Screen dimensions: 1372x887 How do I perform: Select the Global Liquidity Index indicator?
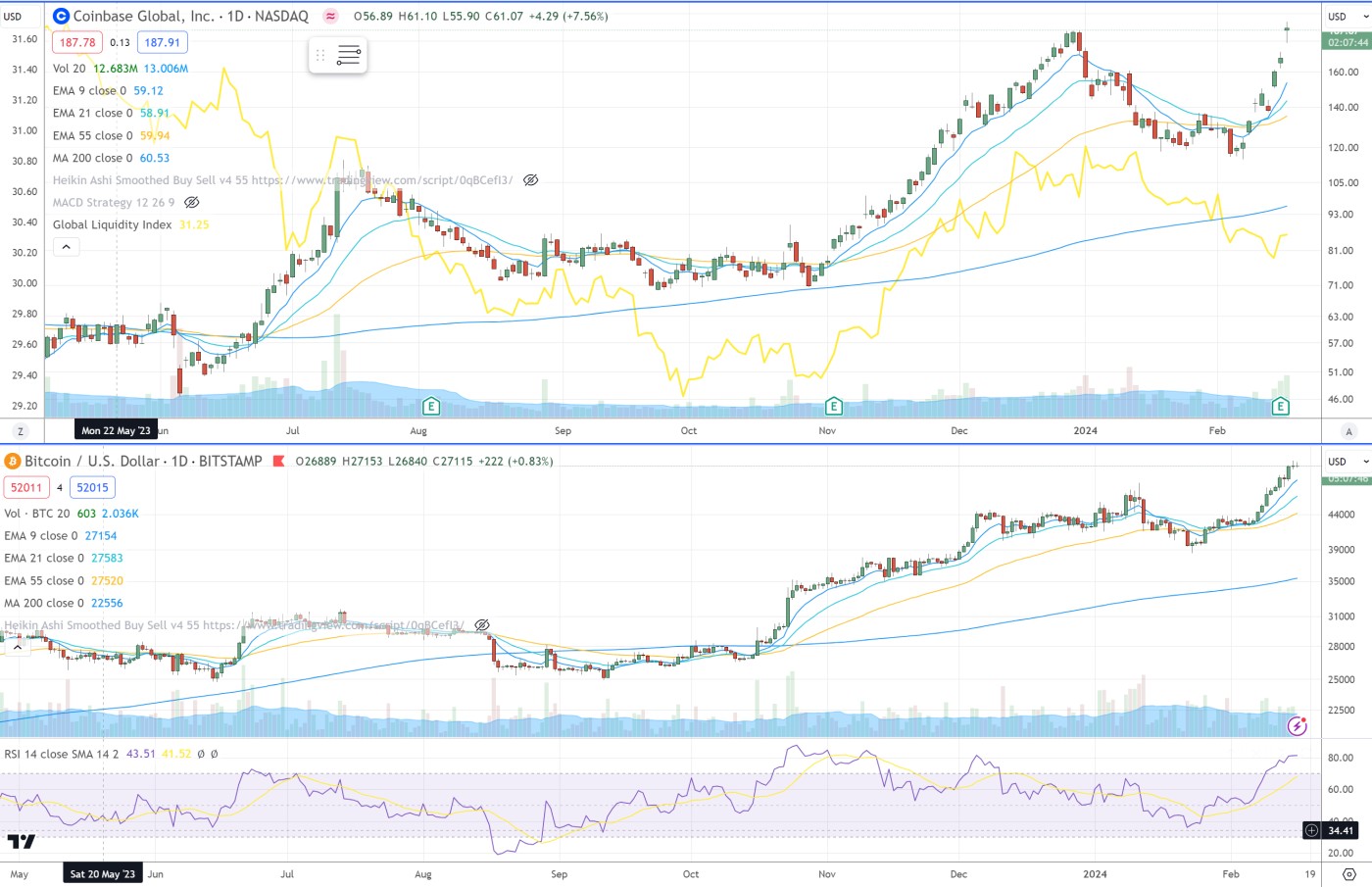pyautogui.click(x=113, y=225)
